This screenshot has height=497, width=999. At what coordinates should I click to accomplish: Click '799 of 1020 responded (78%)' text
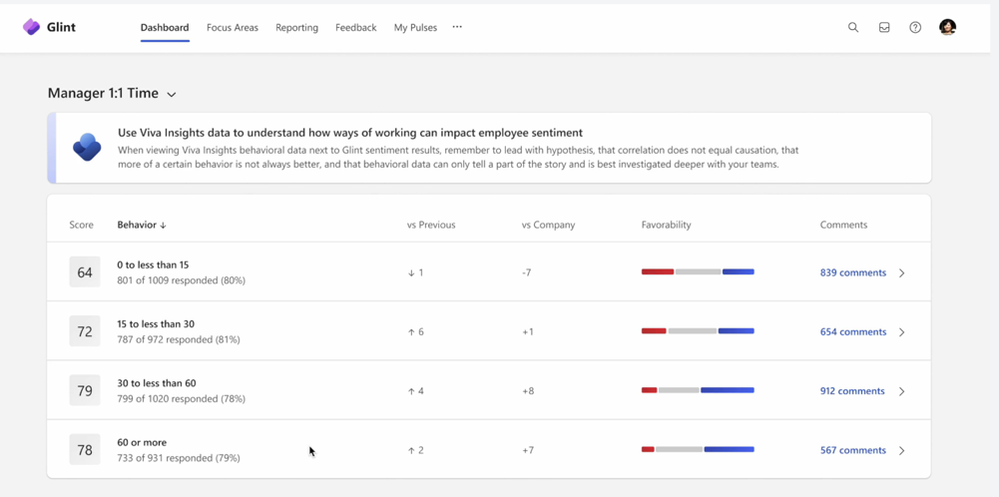[x=181, y=399]
